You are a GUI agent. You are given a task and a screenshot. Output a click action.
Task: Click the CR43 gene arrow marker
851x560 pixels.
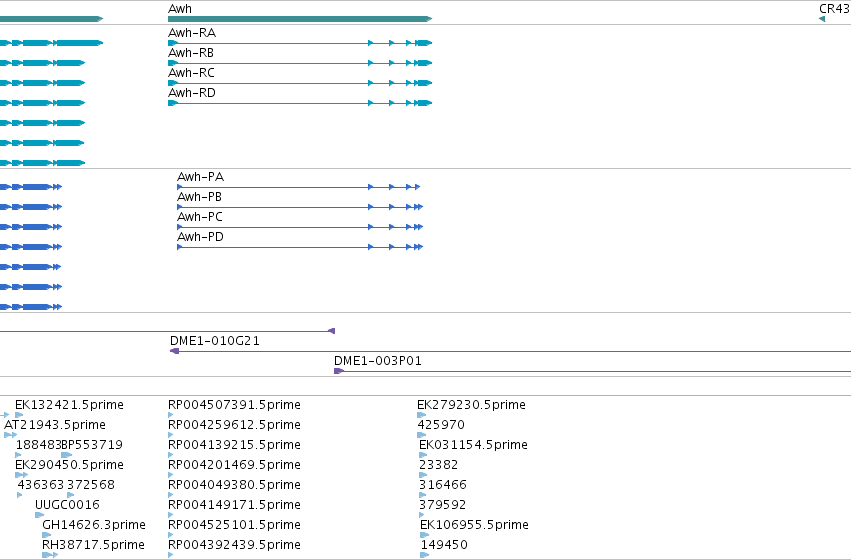[x=822, y=19]
